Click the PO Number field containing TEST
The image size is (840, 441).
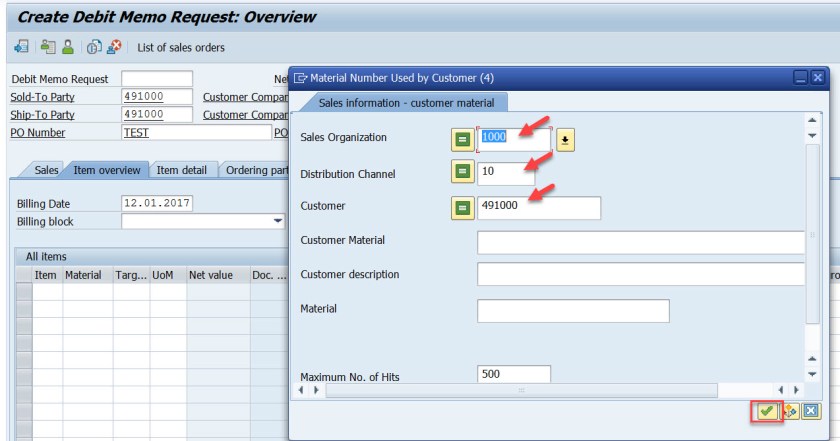point(196,132)
